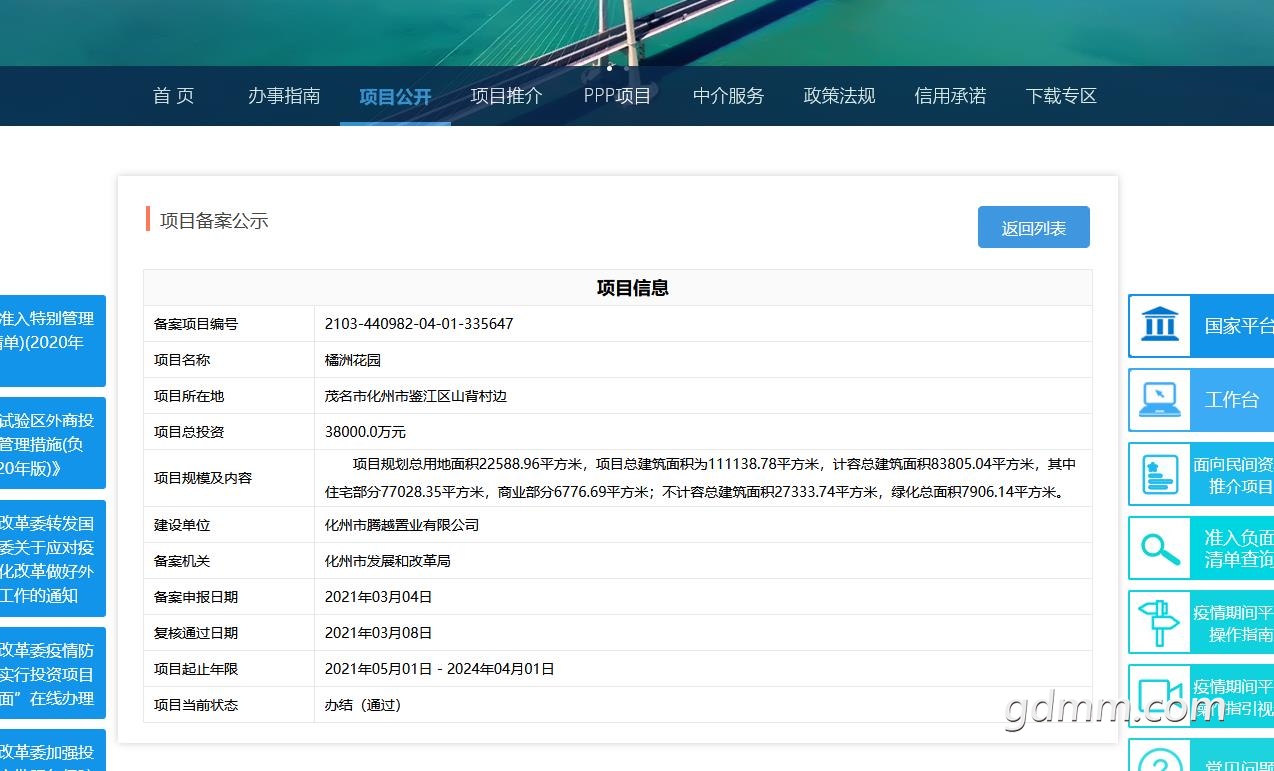Select the 项目公开 navigation tab
This screenshot has height=771, width=1274.
[395, 97]
